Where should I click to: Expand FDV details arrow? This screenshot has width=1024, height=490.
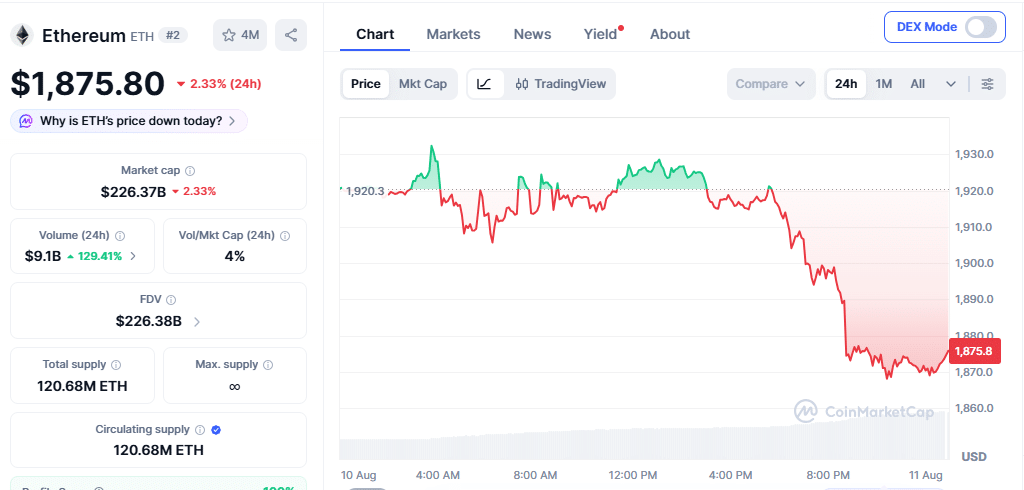(x=197, y=321)
